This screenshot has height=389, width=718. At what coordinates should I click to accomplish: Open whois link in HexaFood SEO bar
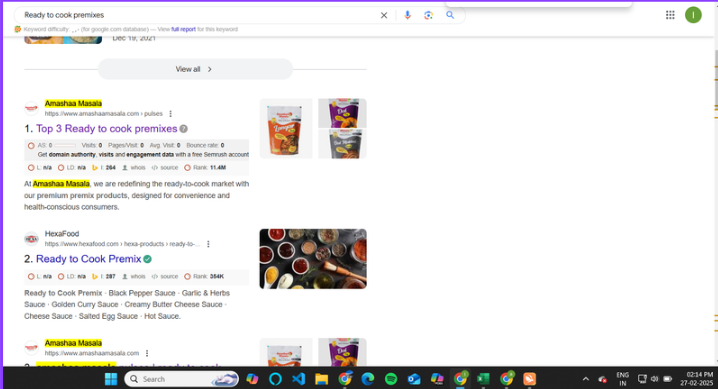pyautogui.click(x=134, y=276)
